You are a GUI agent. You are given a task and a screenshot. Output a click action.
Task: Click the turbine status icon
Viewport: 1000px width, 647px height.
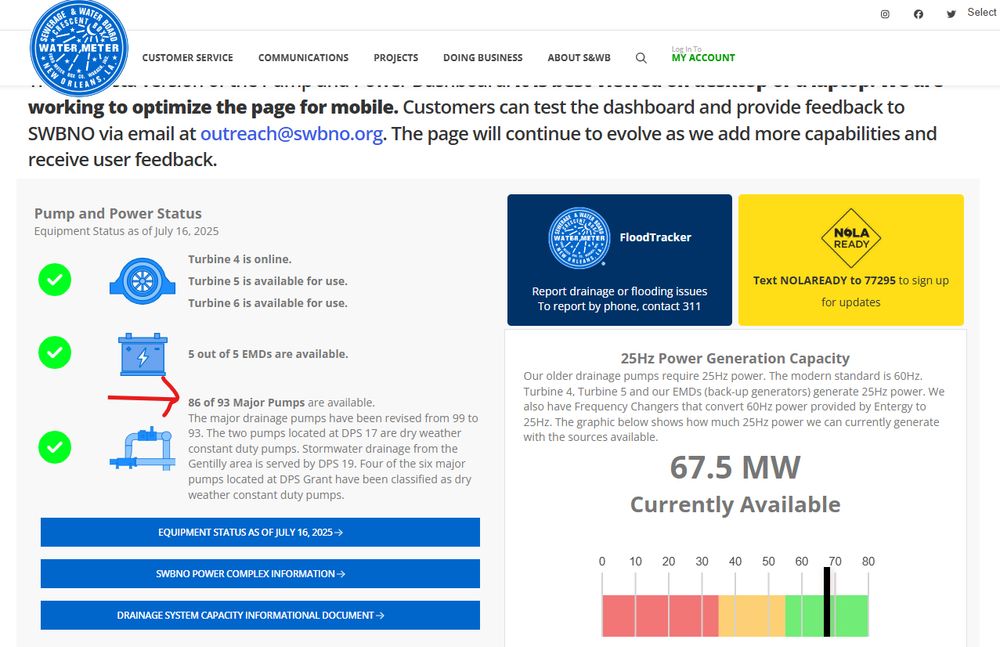pos(142,281)
